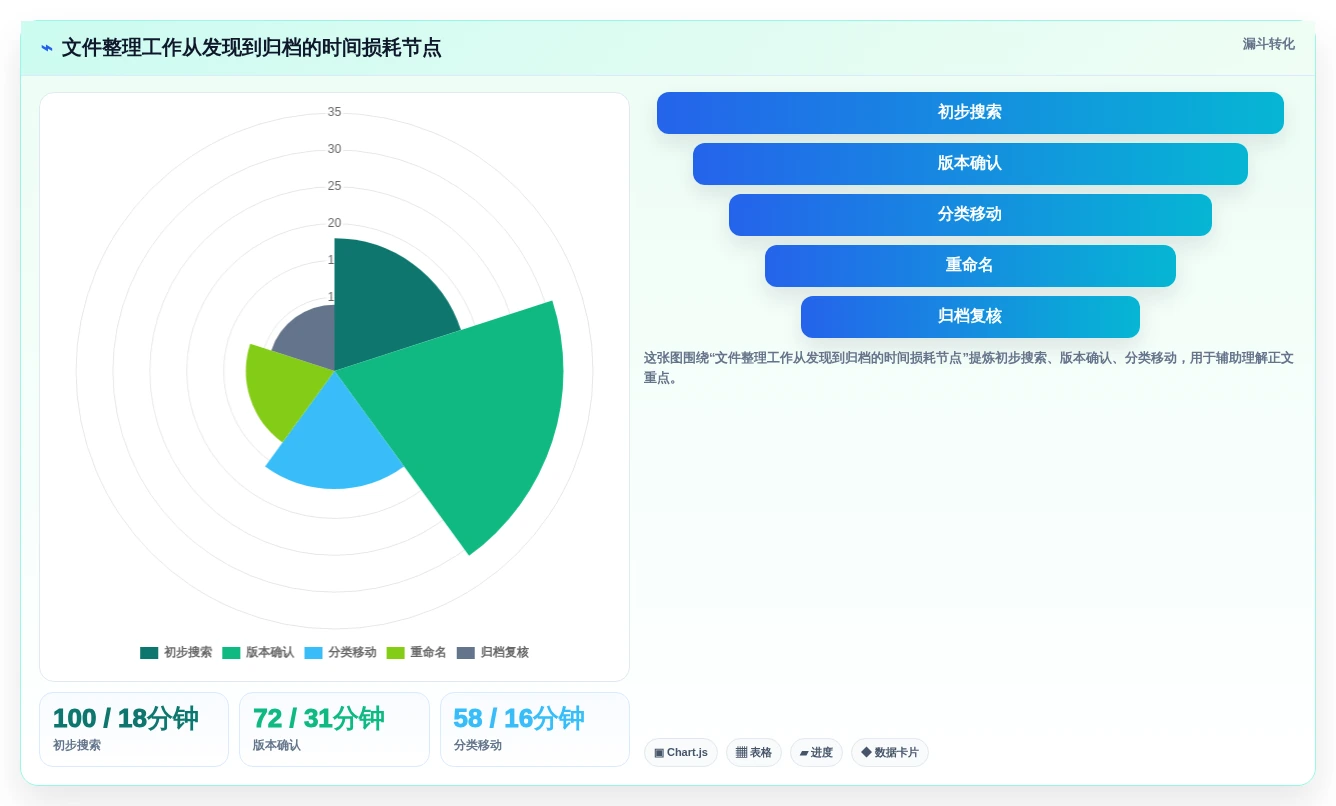The height and width of the screenshot is (806, 1336).
Task: Open the 72 / 31分钟 版本确认 data card
Action: (x=334, y=730)
